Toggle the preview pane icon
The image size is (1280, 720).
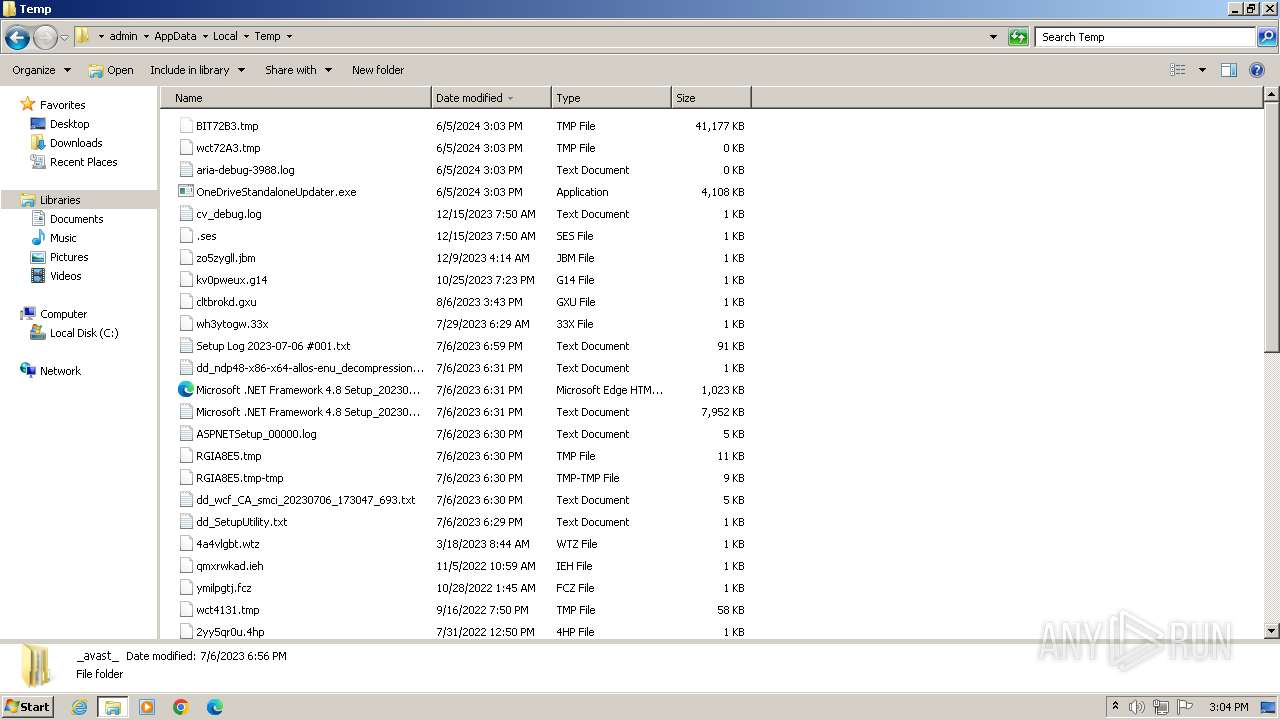click(x=1229, y=70)
